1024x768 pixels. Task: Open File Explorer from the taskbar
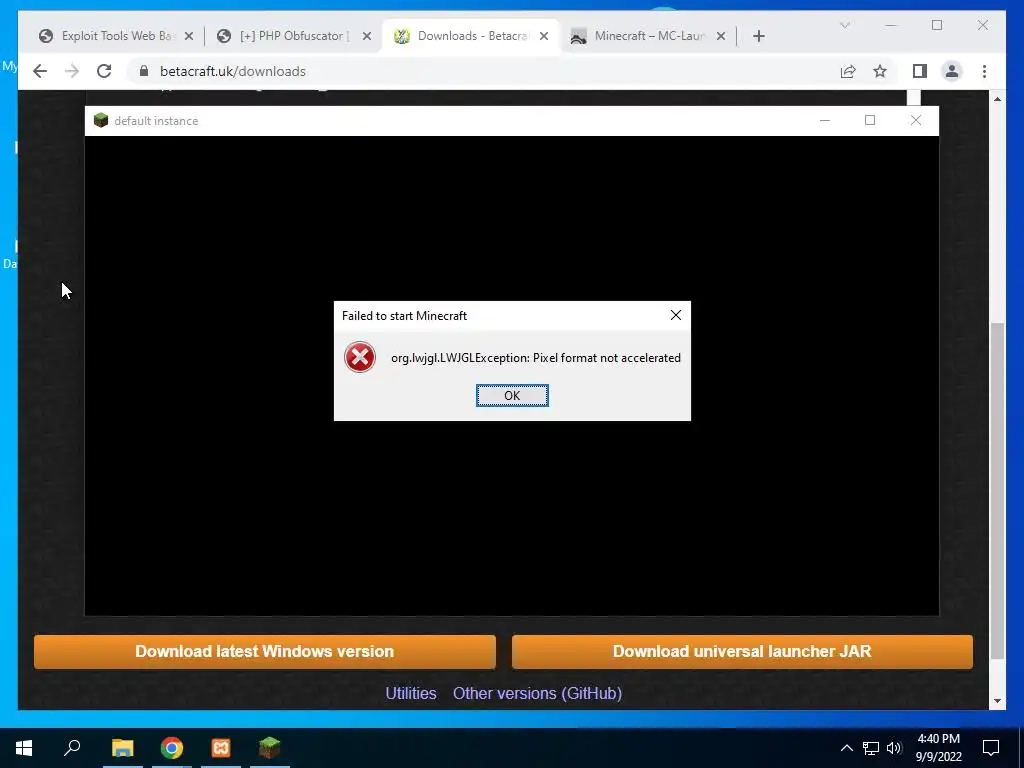click(x=122, y=748)
